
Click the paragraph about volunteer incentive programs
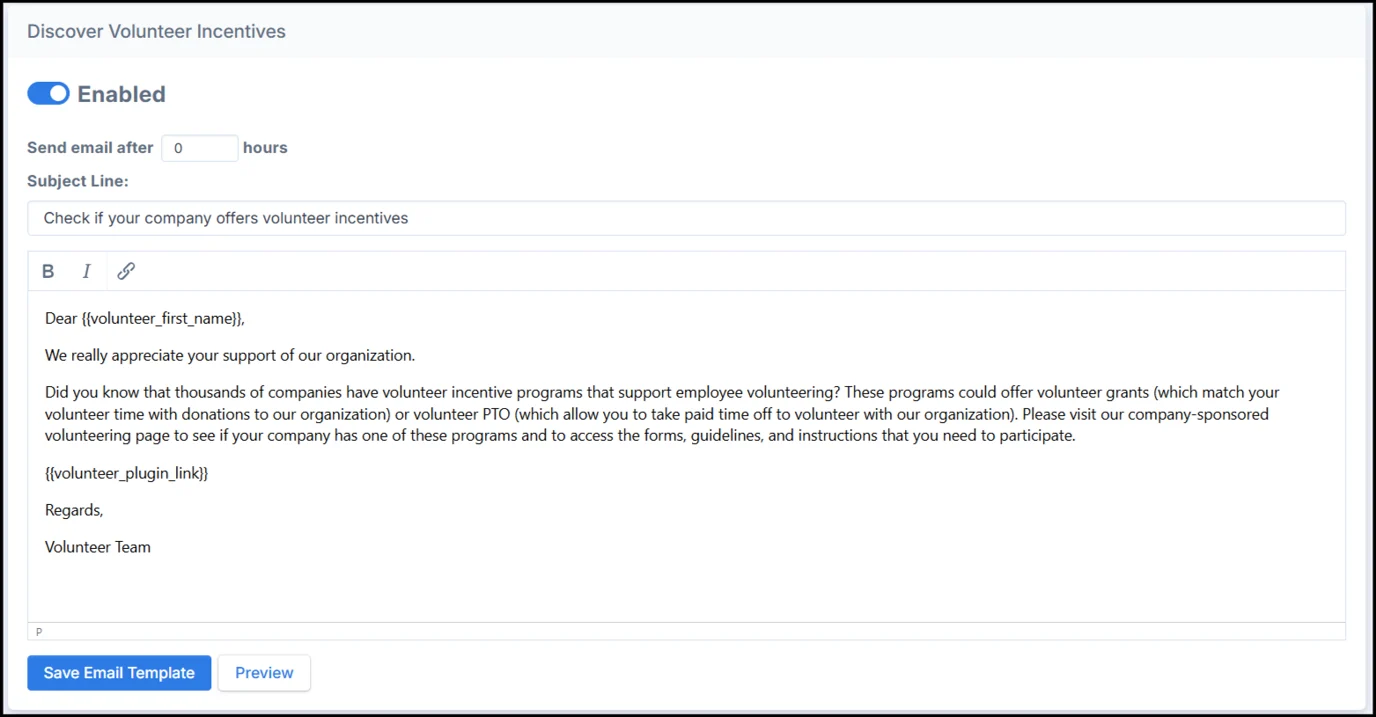coord(660,414)
